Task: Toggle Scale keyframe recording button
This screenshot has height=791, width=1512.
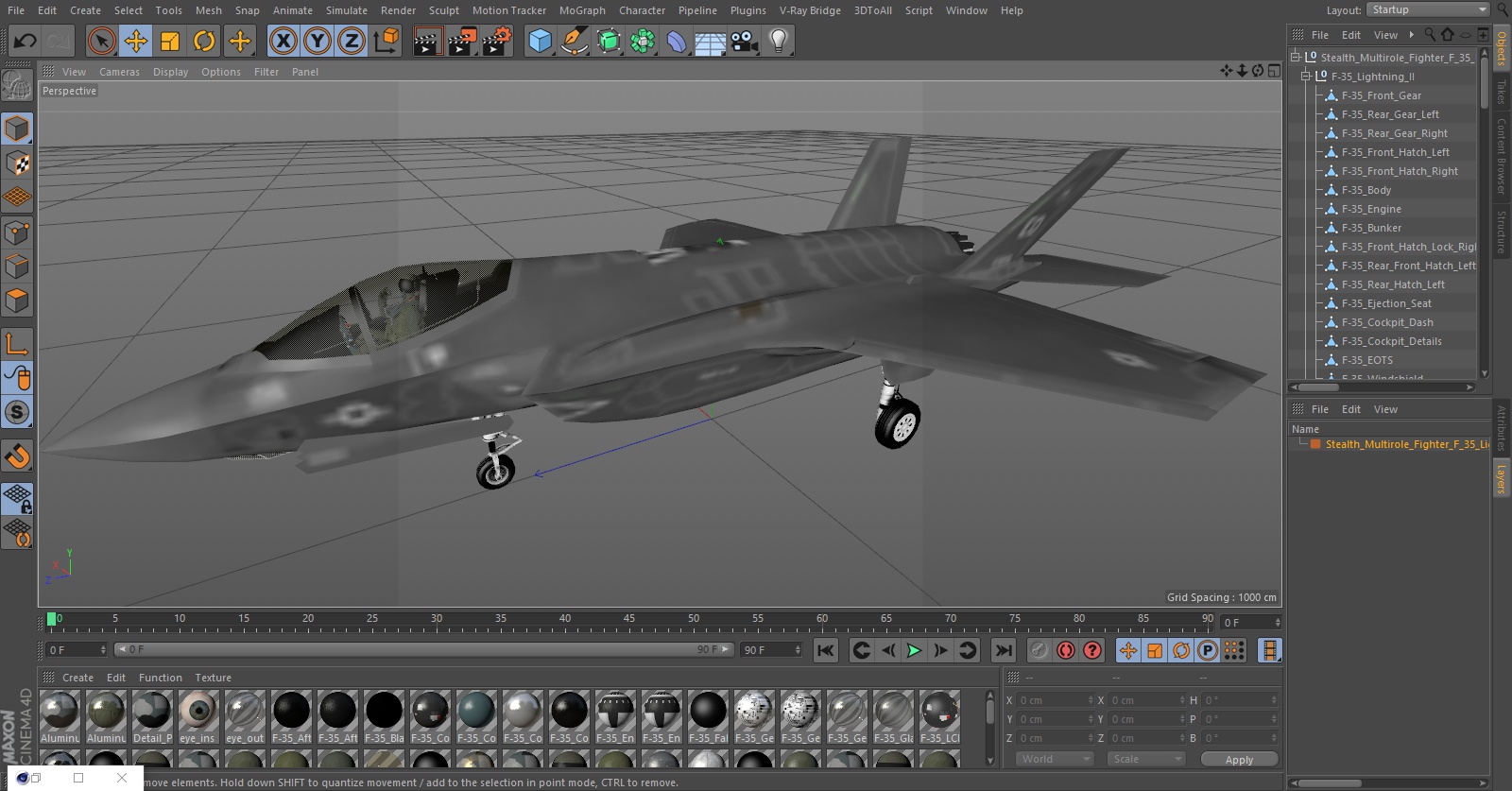Action: coord(1155,650)
